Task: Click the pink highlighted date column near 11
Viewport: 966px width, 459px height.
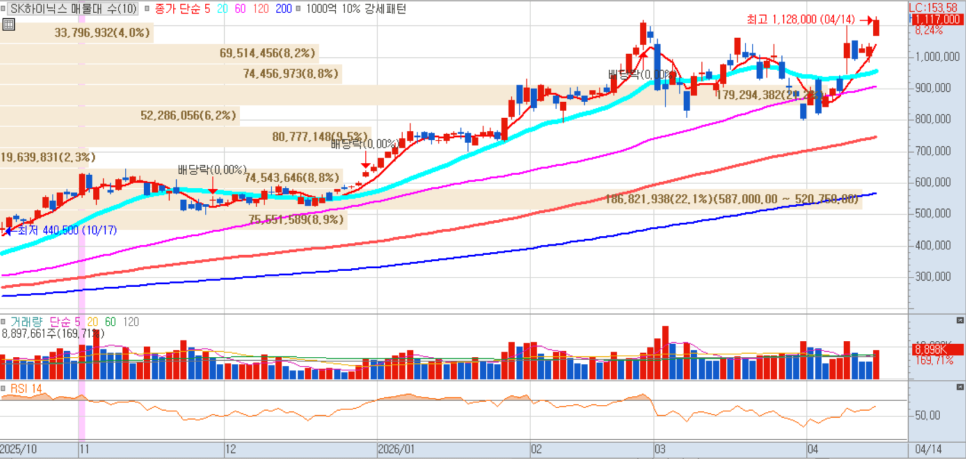Action: click(x=80, y=222)
